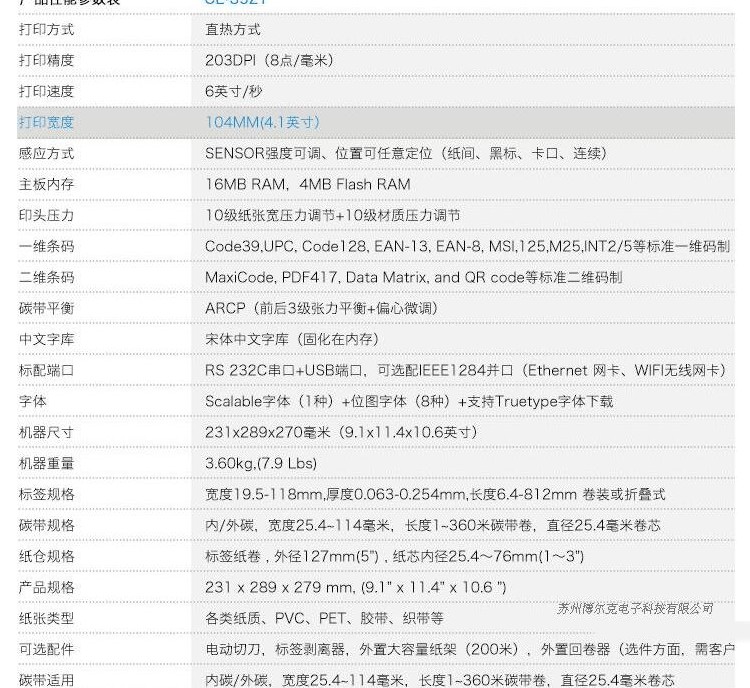This screenshot has width=750, height=688.
Task: Select the 字体 row label
Action: 33,401
